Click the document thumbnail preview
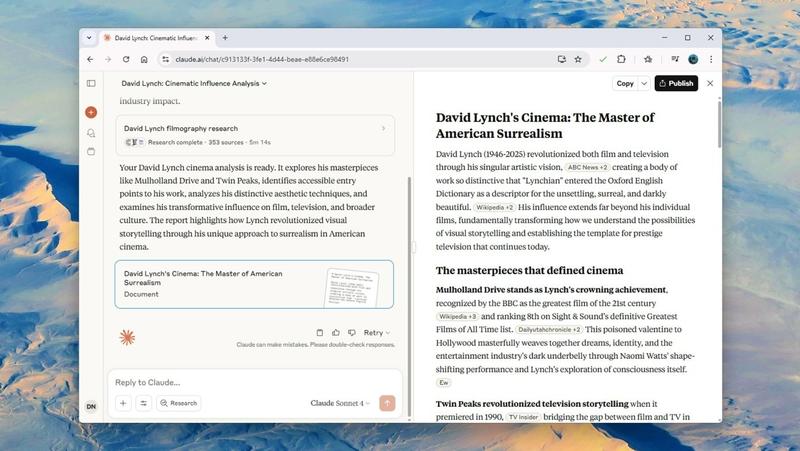This screenshot has height=451, width=800. tap(352, 288)
